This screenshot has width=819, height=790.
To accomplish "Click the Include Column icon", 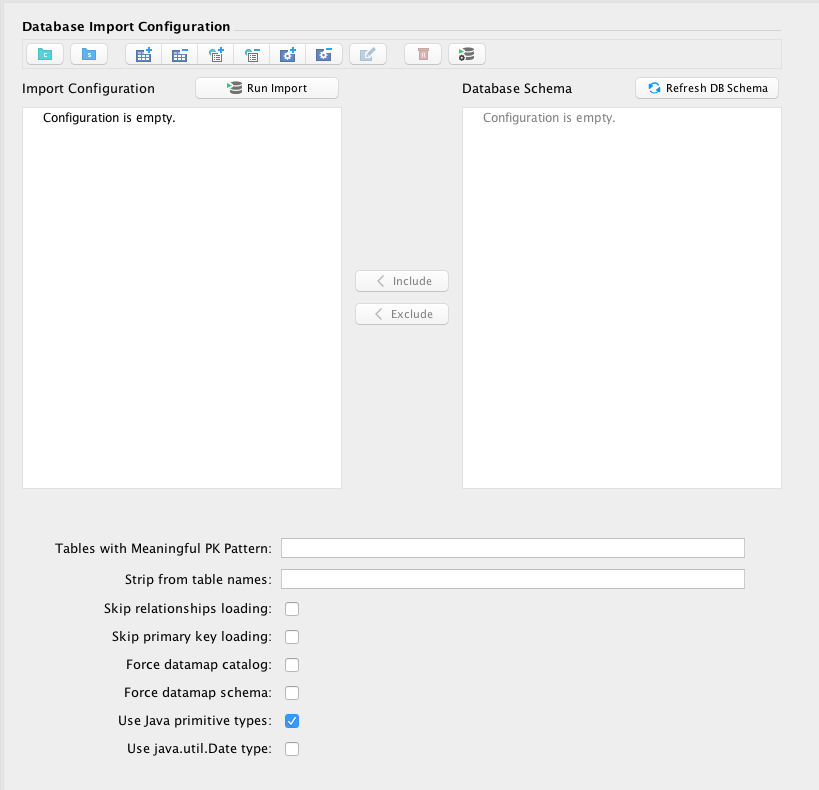I will (x=216, y=54).
